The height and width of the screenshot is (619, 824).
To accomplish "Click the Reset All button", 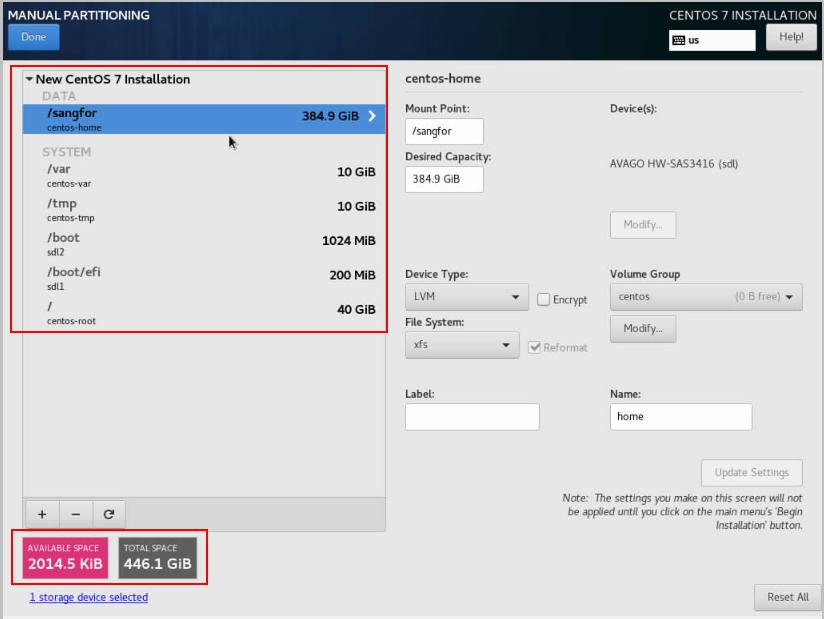I will (787, 597).
